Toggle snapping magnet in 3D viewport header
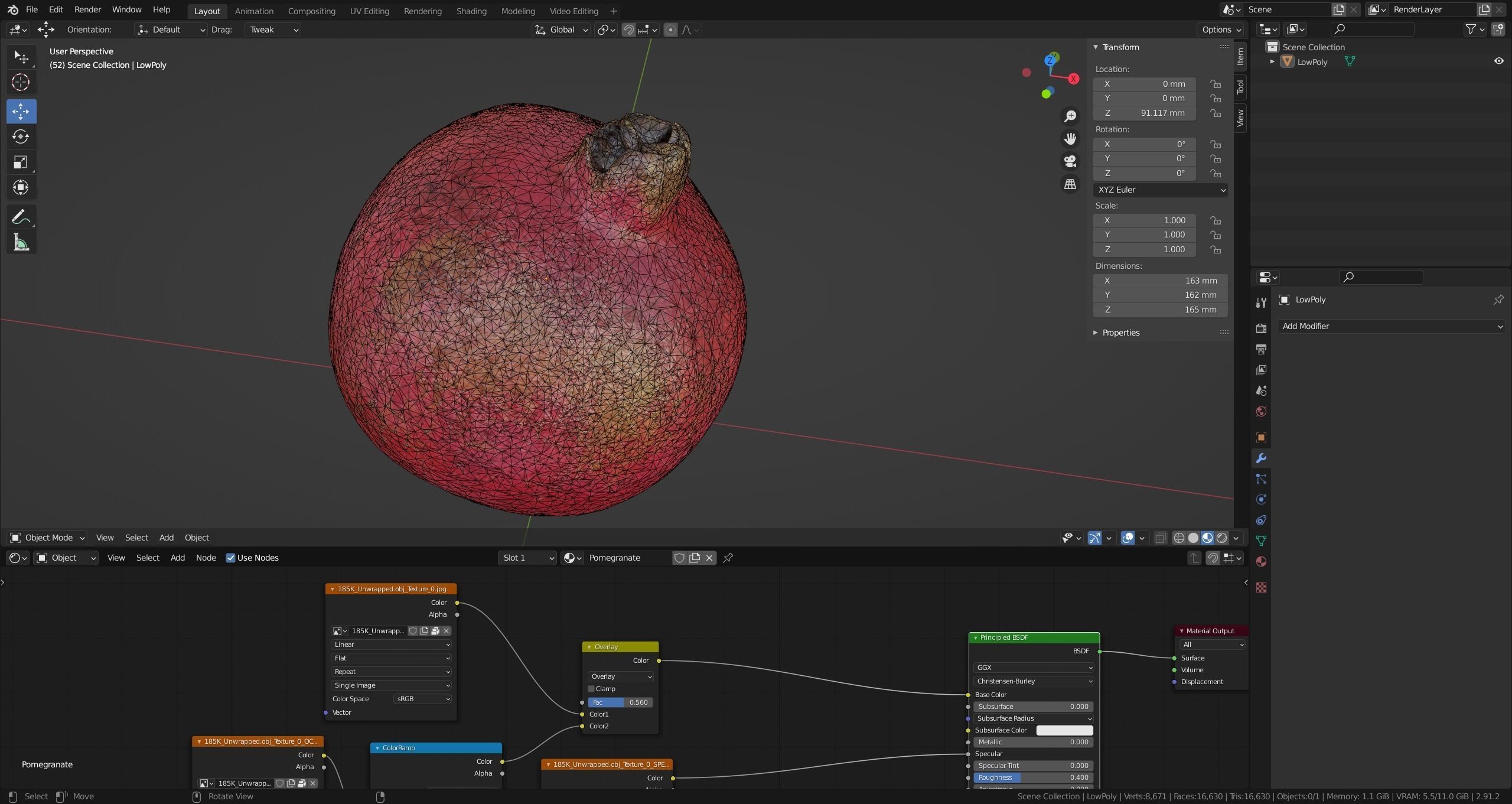This screenshot has width=1512, height=804. click(628, 30)
